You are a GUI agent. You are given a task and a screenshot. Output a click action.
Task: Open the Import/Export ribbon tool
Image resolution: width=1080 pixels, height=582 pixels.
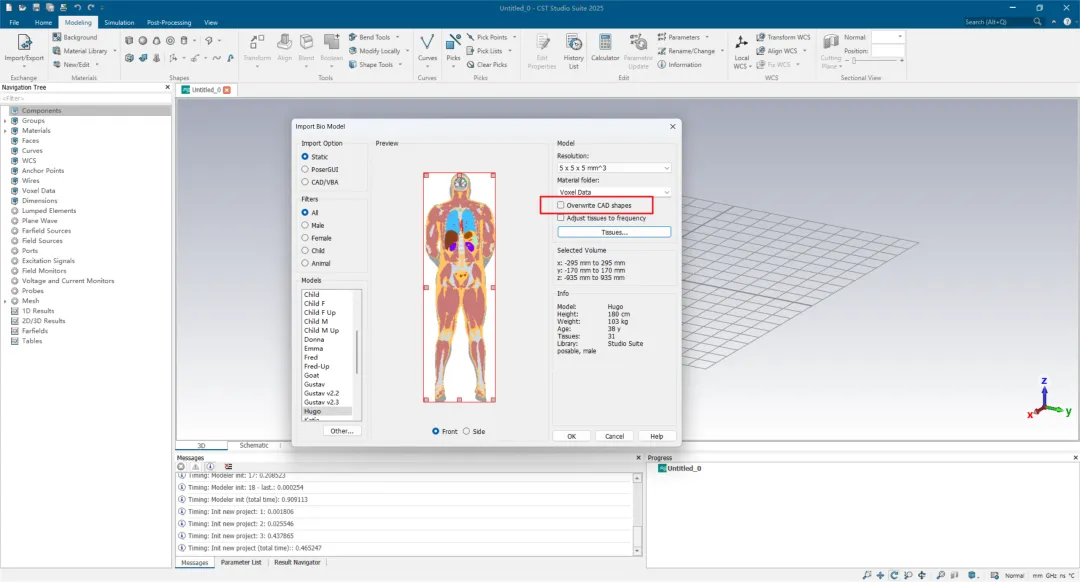(x=24, y=50)
